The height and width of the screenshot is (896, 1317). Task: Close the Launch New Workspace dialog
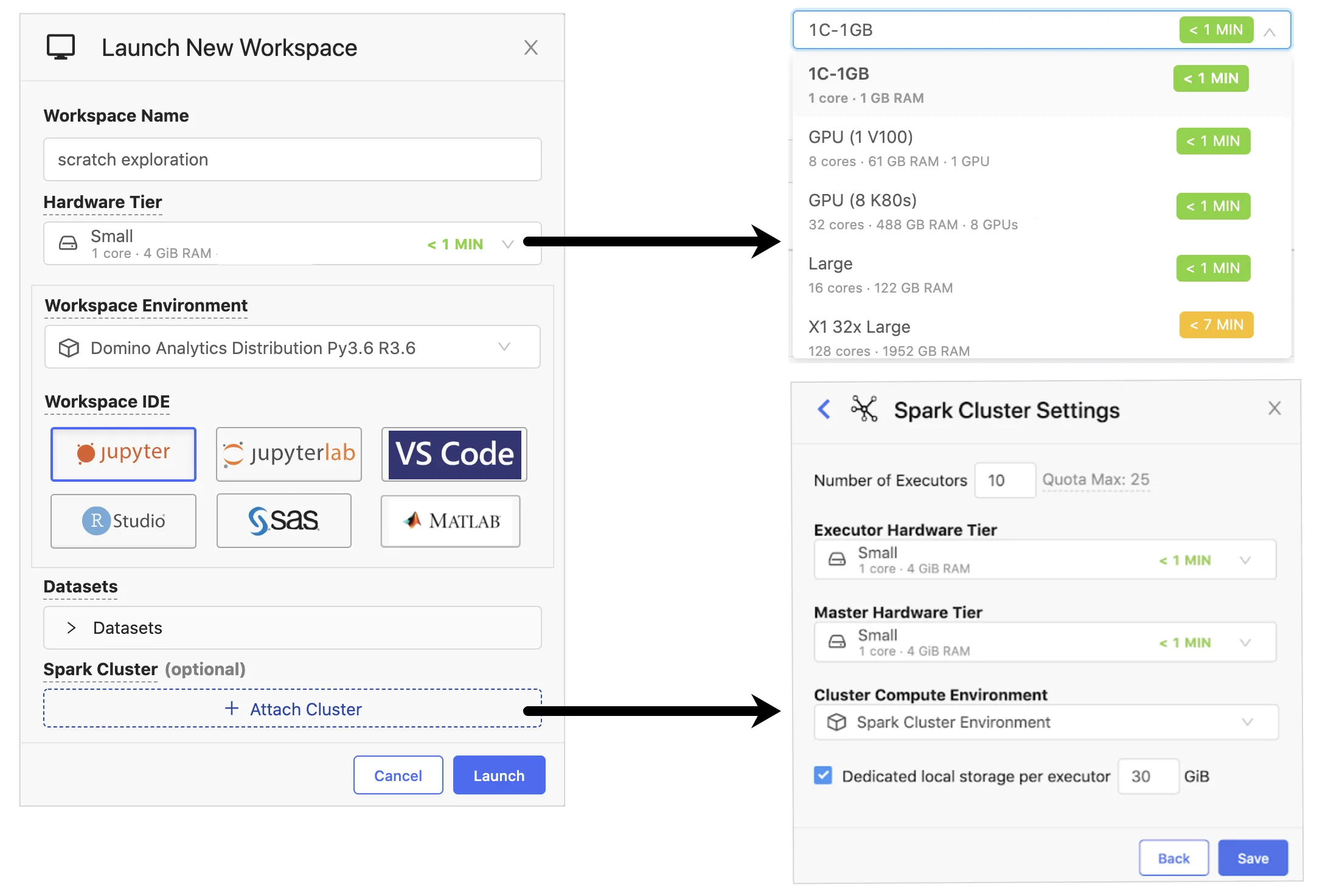[x=530, y=47]
